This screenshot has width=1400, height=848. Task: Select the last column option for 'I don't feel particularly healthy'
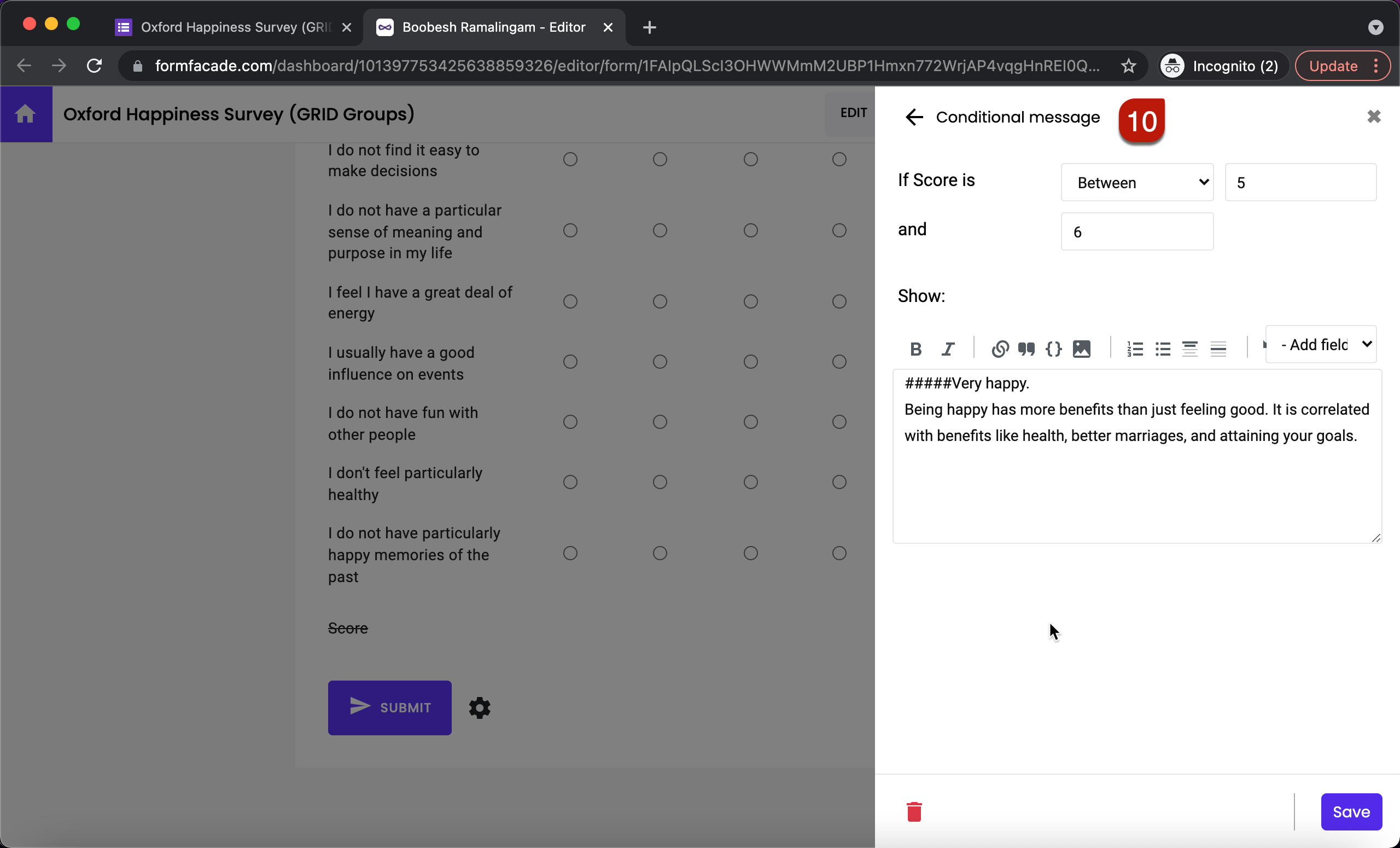pos(839,481)
